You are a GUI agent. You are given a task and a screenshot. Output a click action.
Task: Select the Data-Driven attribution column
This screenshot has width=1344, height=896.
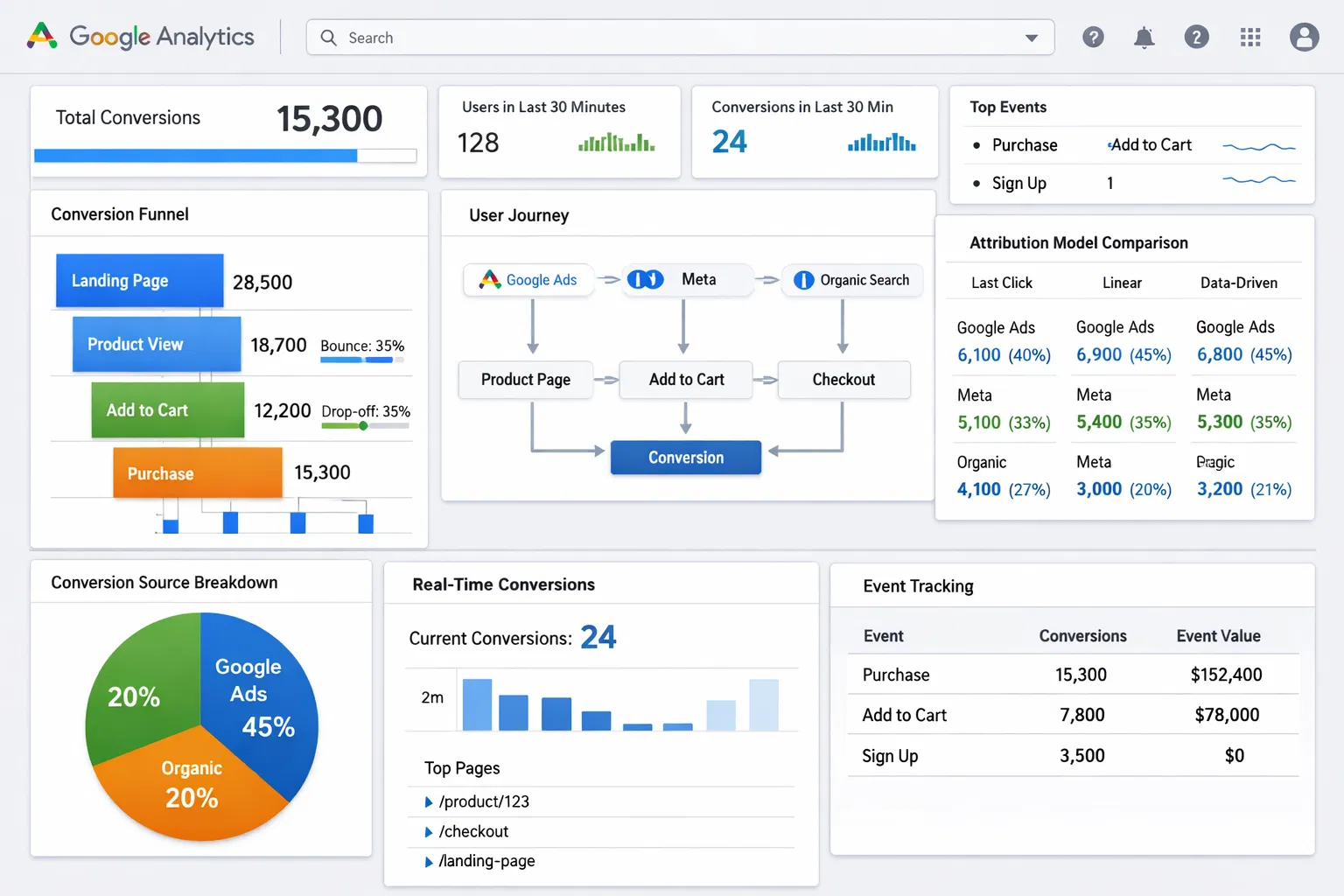point(1239,282)
